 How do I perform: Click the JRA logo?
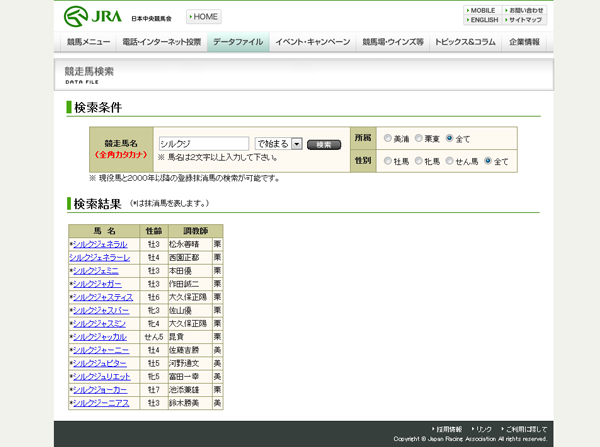[93, 16]
